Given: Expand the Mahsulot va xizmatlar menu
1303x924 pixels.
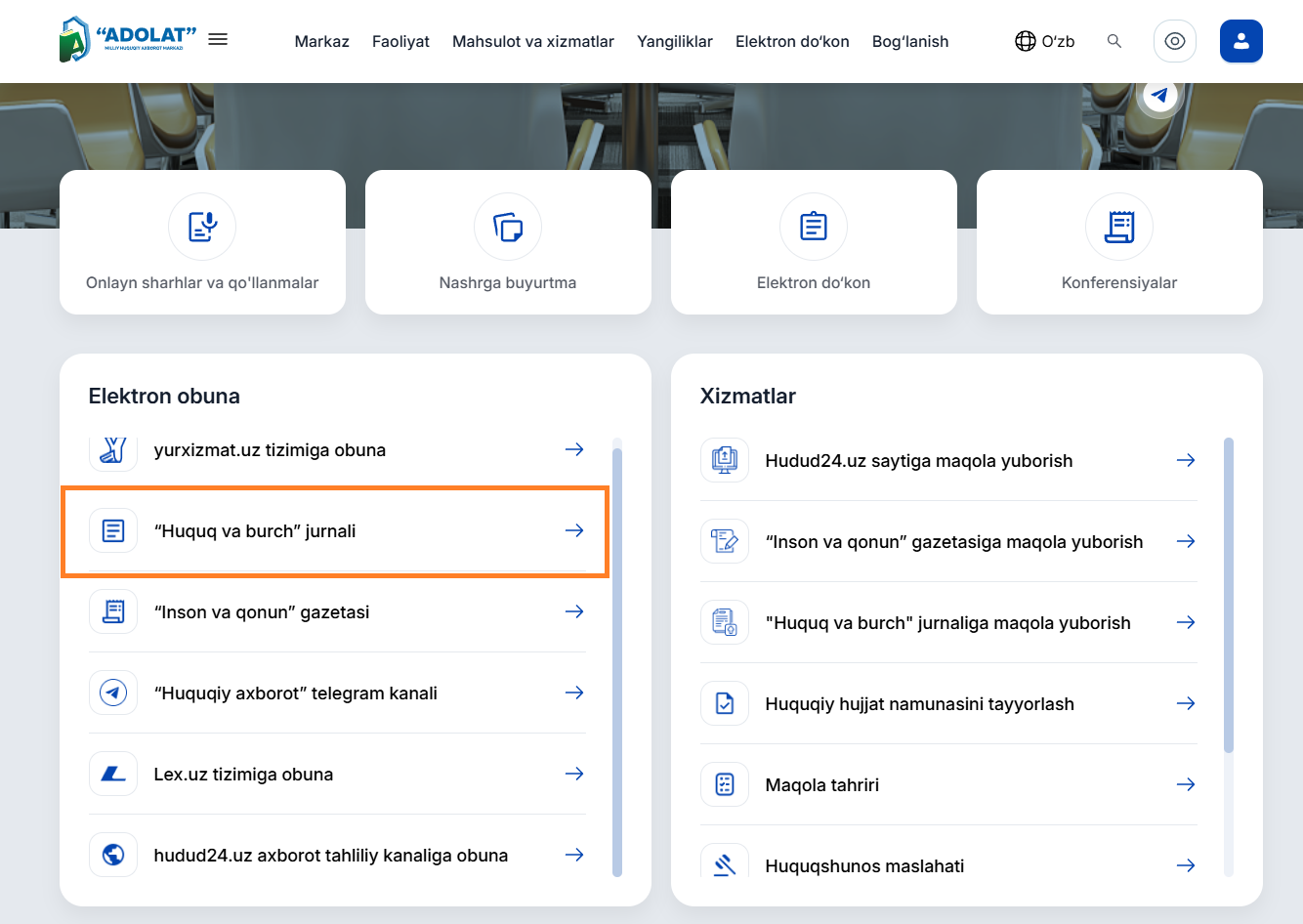Looking at the screenshot, I should (x=533, y=41).
